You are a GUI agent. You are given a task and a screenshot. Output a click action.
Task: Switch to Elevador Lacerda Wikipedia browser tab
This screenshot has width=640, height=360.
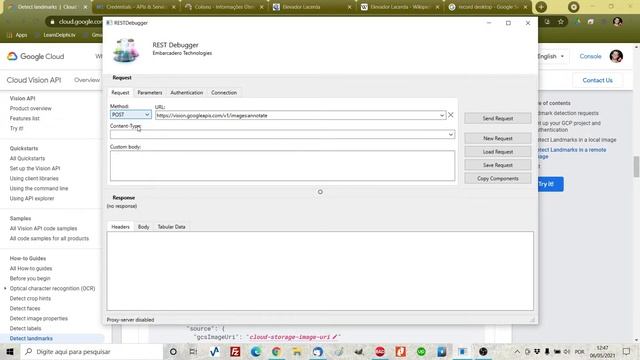[x=399, y=7]
